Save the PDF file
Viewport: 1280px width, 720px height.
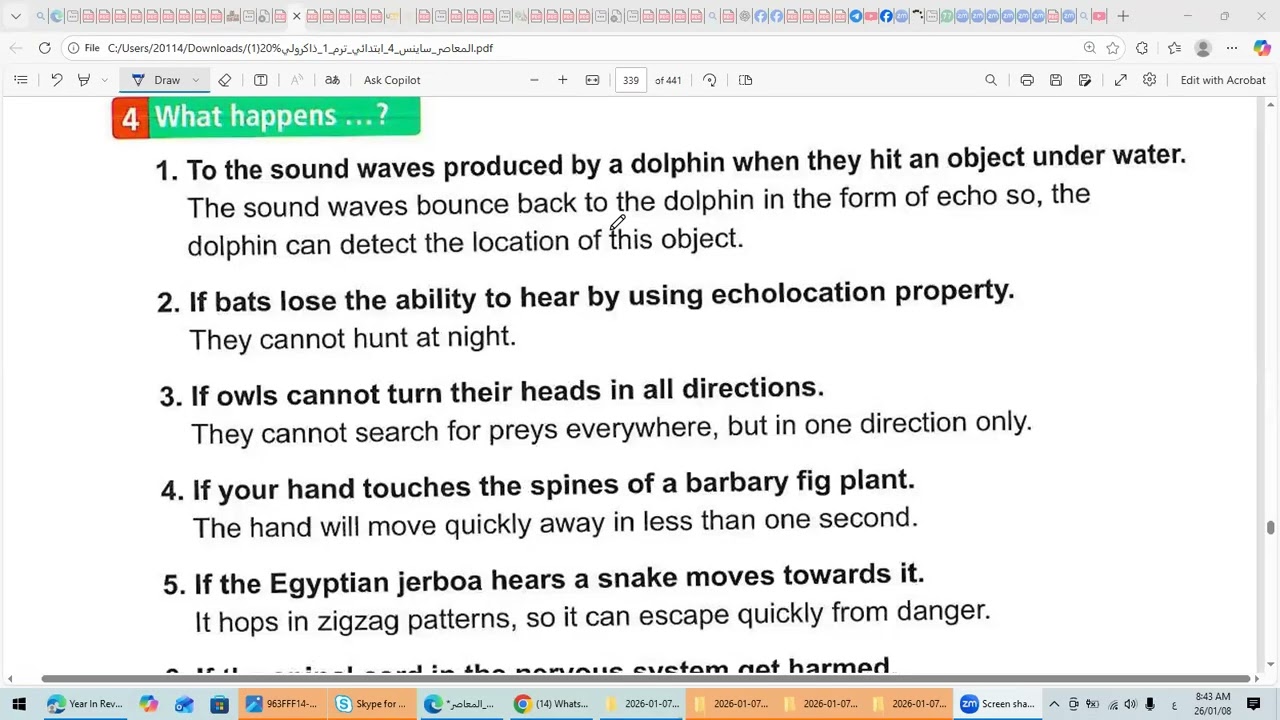point(1056,80)
